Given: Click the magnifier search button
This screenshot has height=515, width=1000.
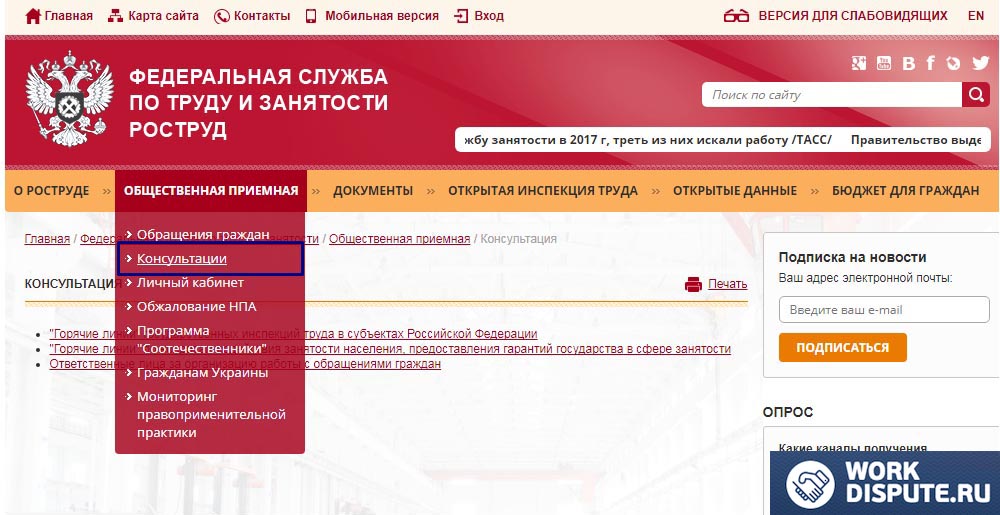Looking at the screenshot, I should [x=976, y=95].
